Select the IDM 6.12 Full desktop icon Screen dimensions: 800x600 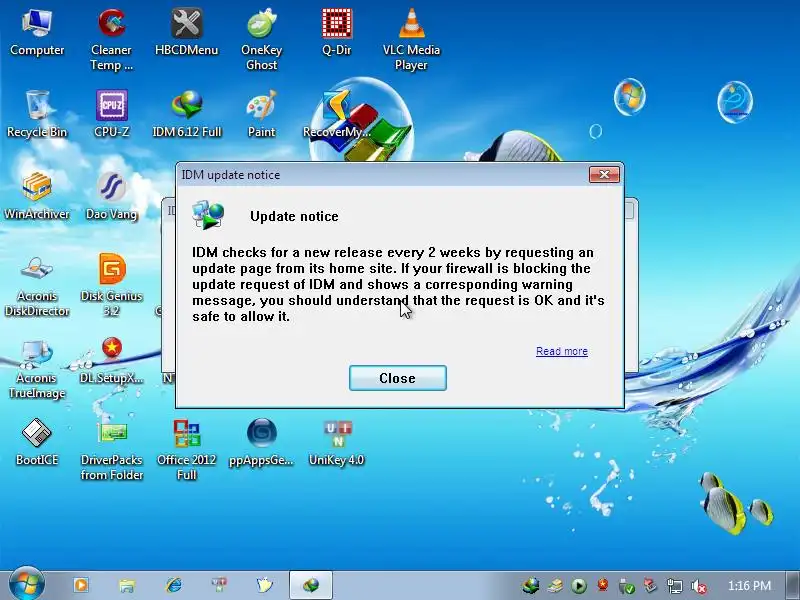(x=187, y=114)
